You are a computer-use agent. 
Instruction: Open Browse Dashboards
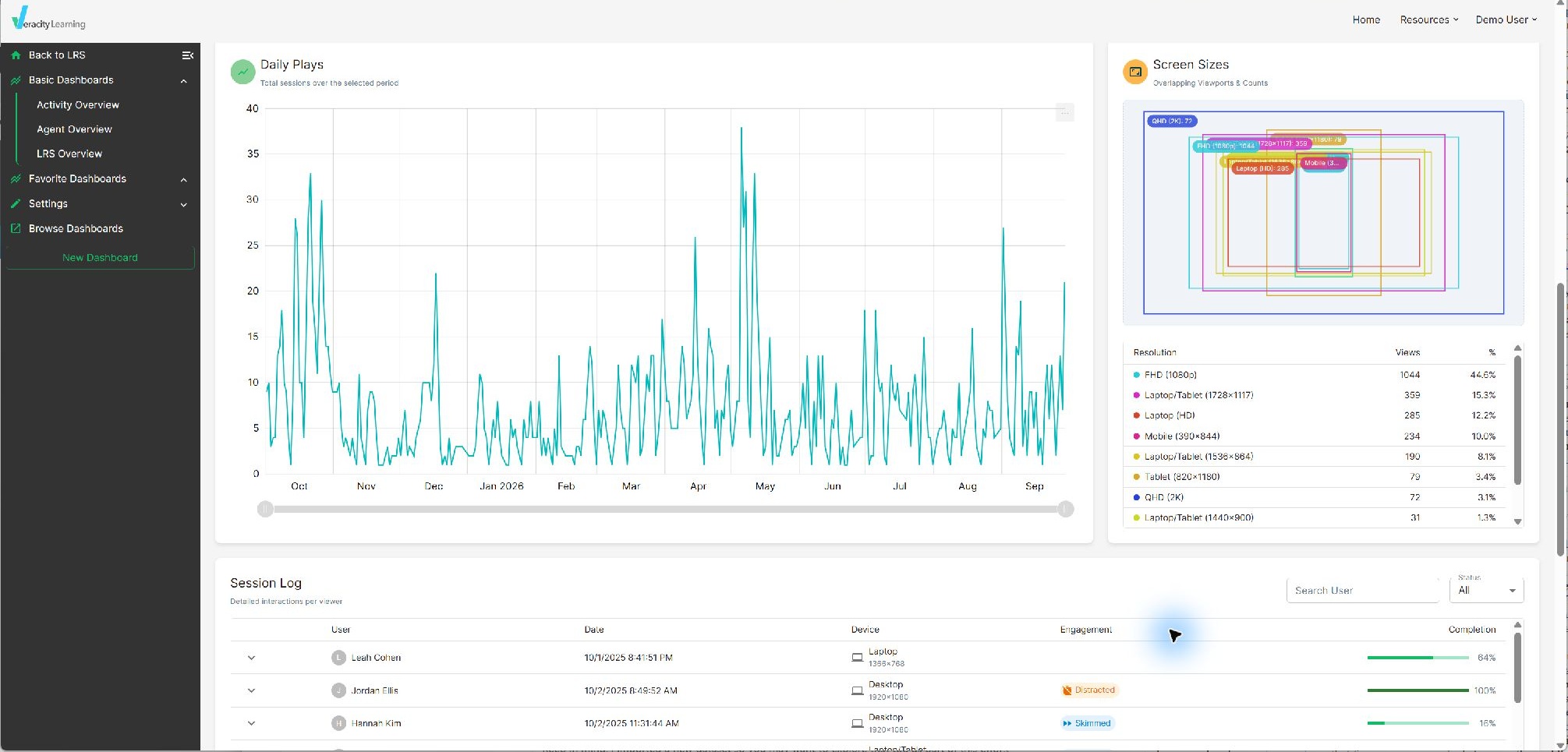point(76,228)
